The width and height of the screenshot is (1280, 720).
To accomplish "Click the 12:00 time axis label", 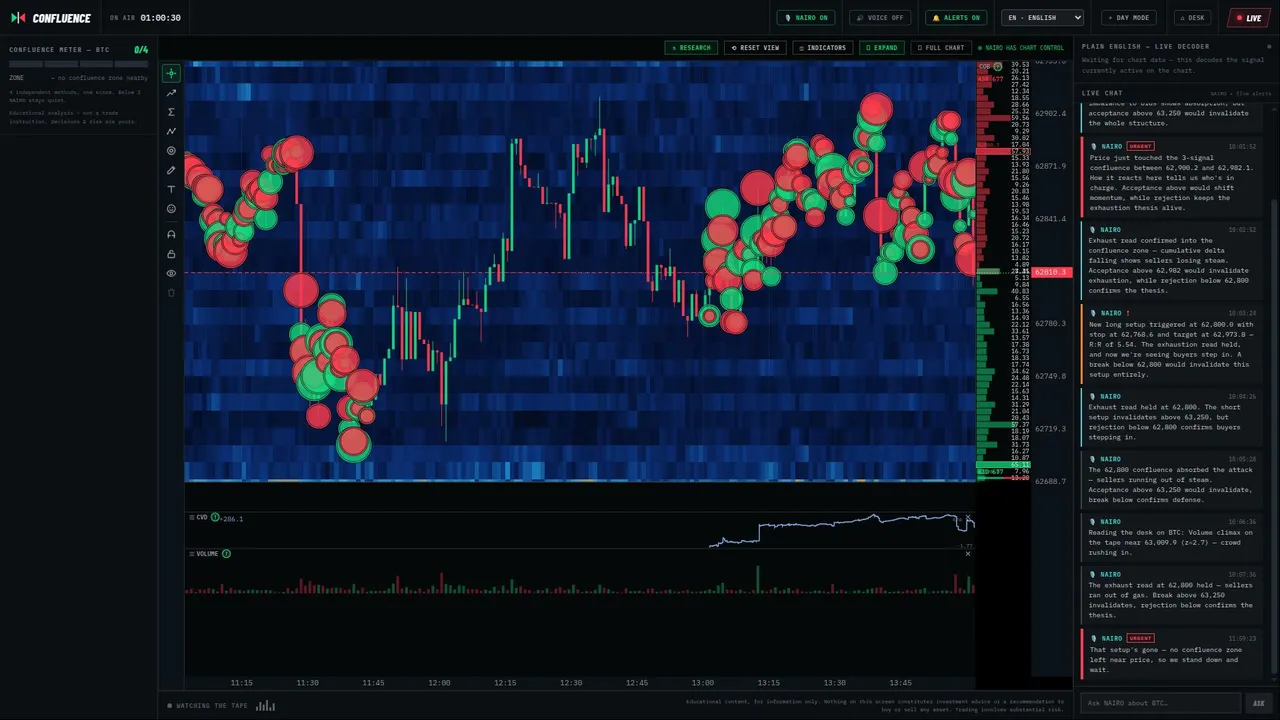I will coord(439,683).
